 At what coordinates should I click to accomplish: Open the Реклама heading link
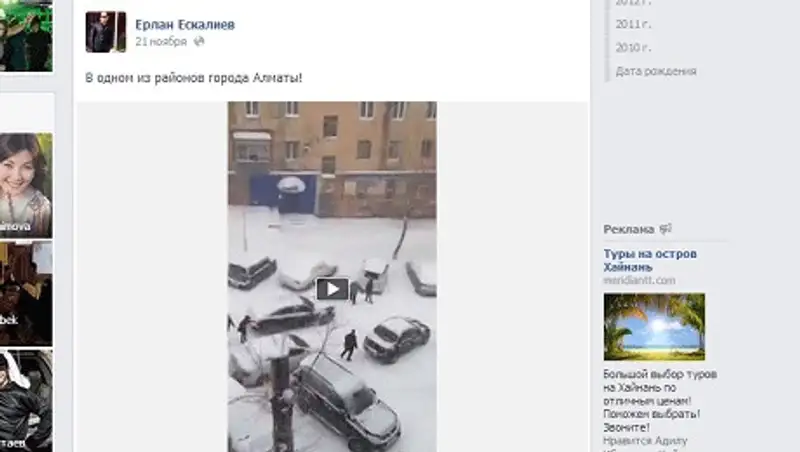click(629, 230)
